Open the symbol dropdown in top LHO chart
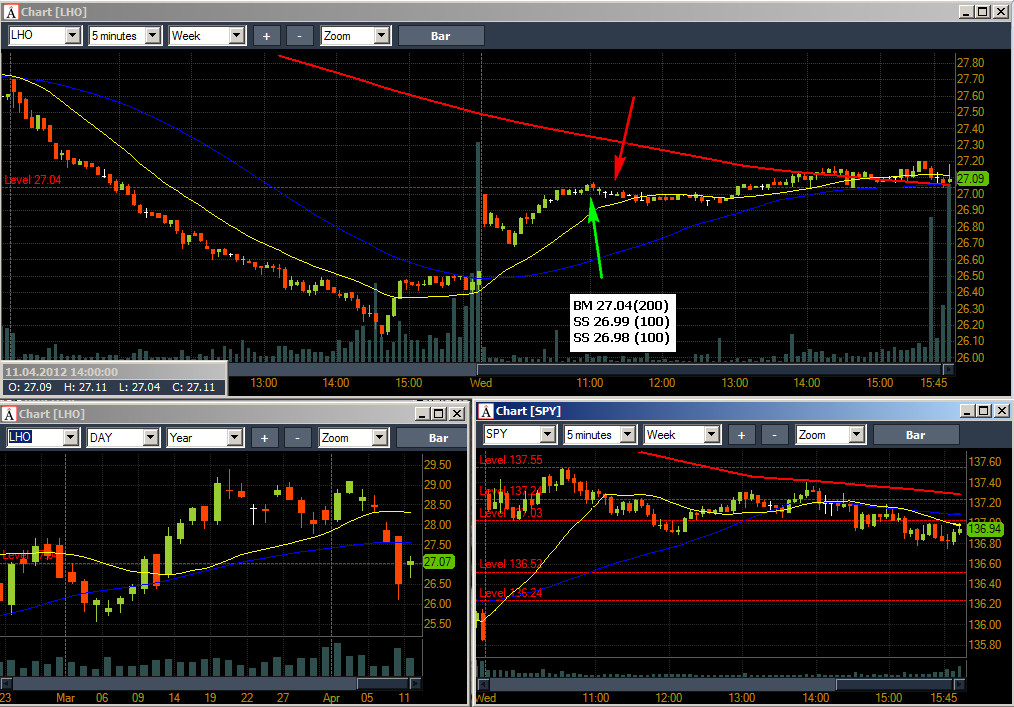Viewport: 1014px width, 707px height. [x=73, y=36]
